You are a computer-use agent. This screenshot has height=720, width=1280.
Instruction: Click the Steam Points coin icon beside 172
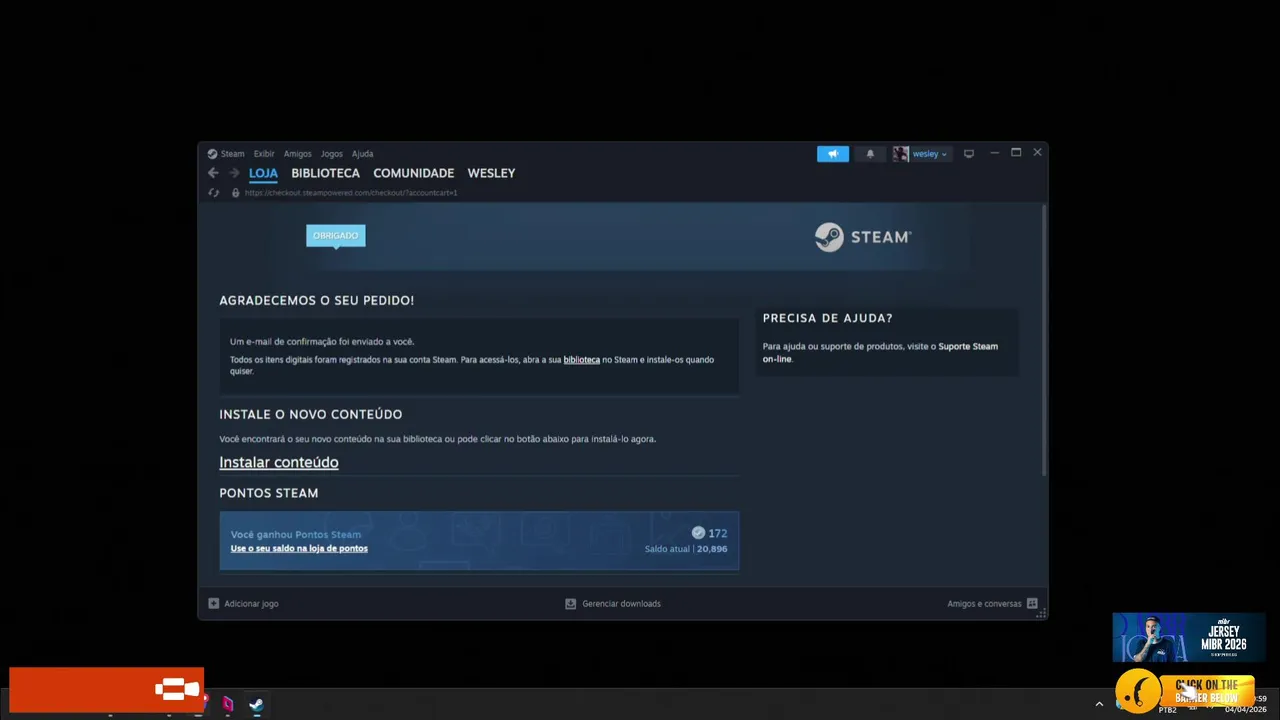[698, 533]
